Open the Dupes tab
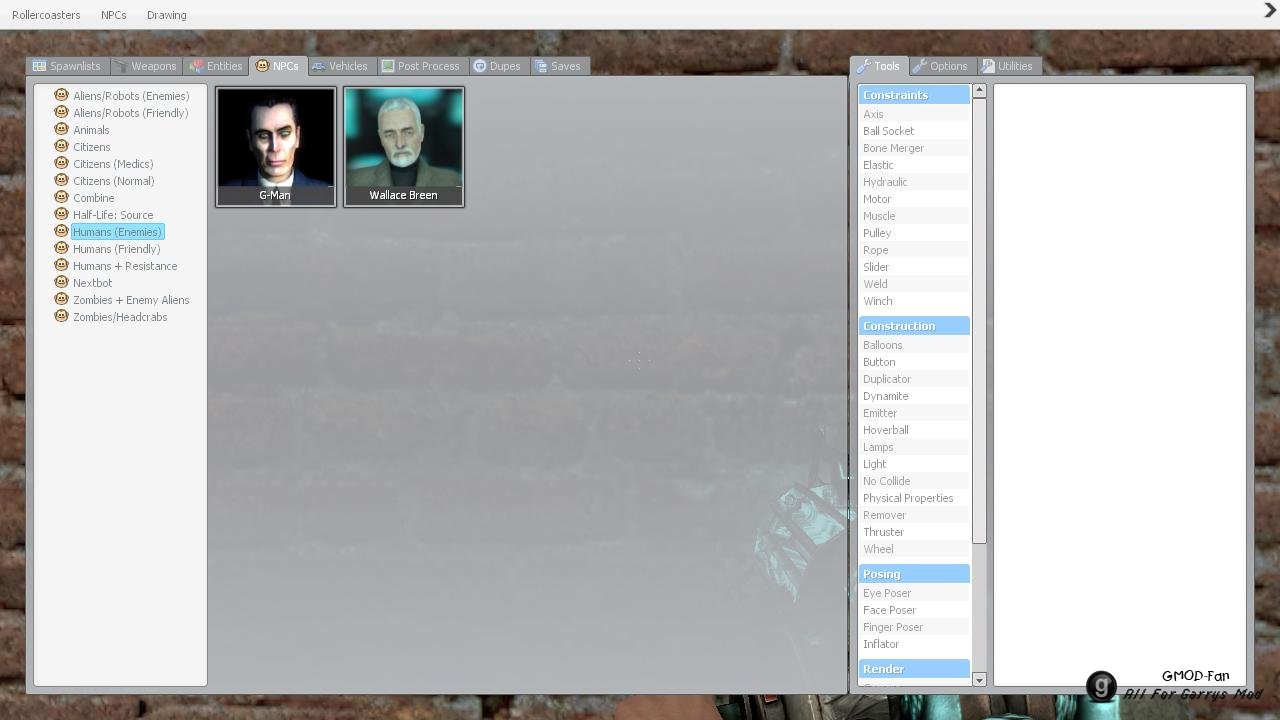Image resolution: width=1280 pixels, height=720 pixels. coord(497,66)
